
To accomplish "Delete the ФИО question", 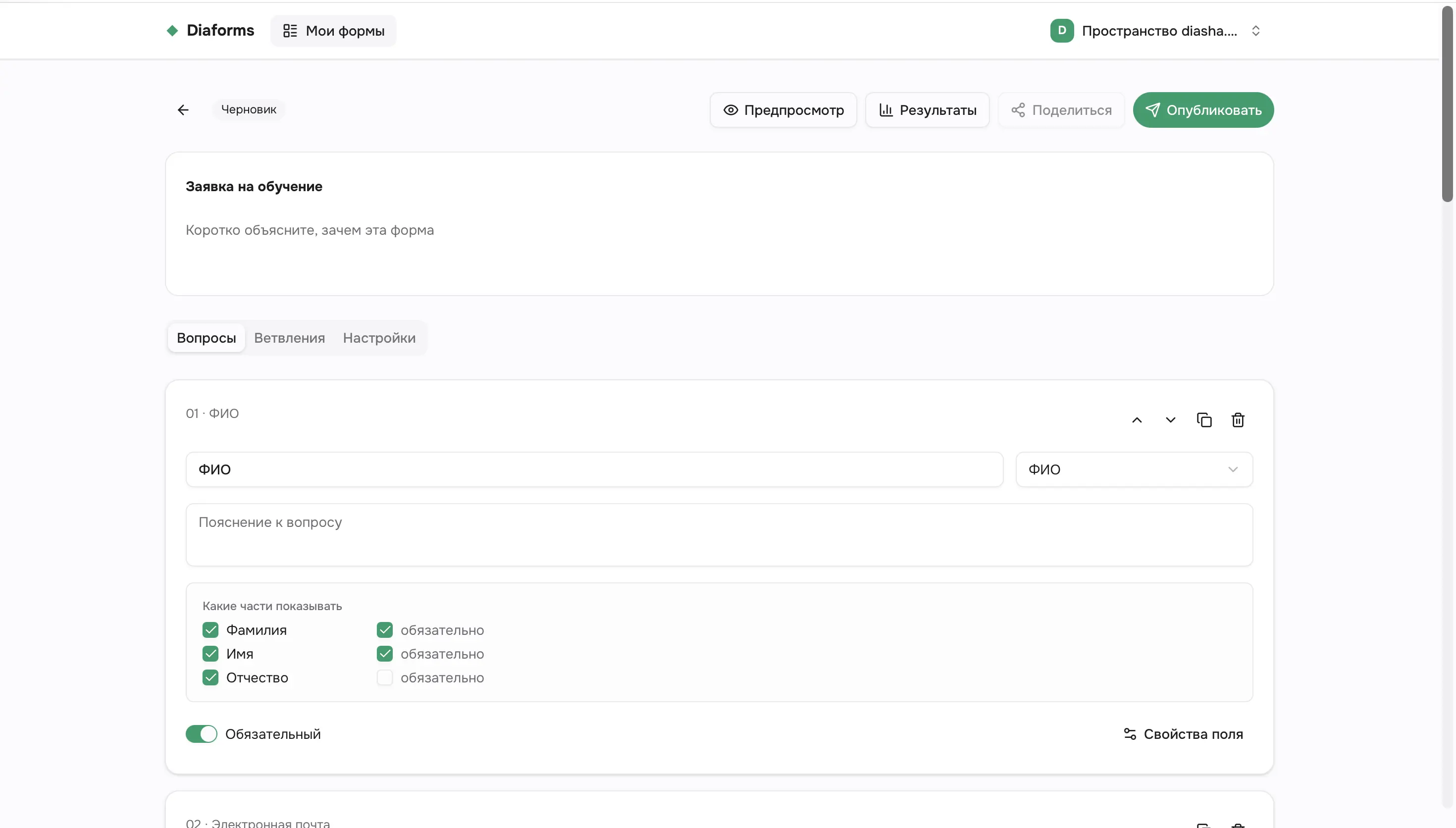I will (x=1238, y=420).
